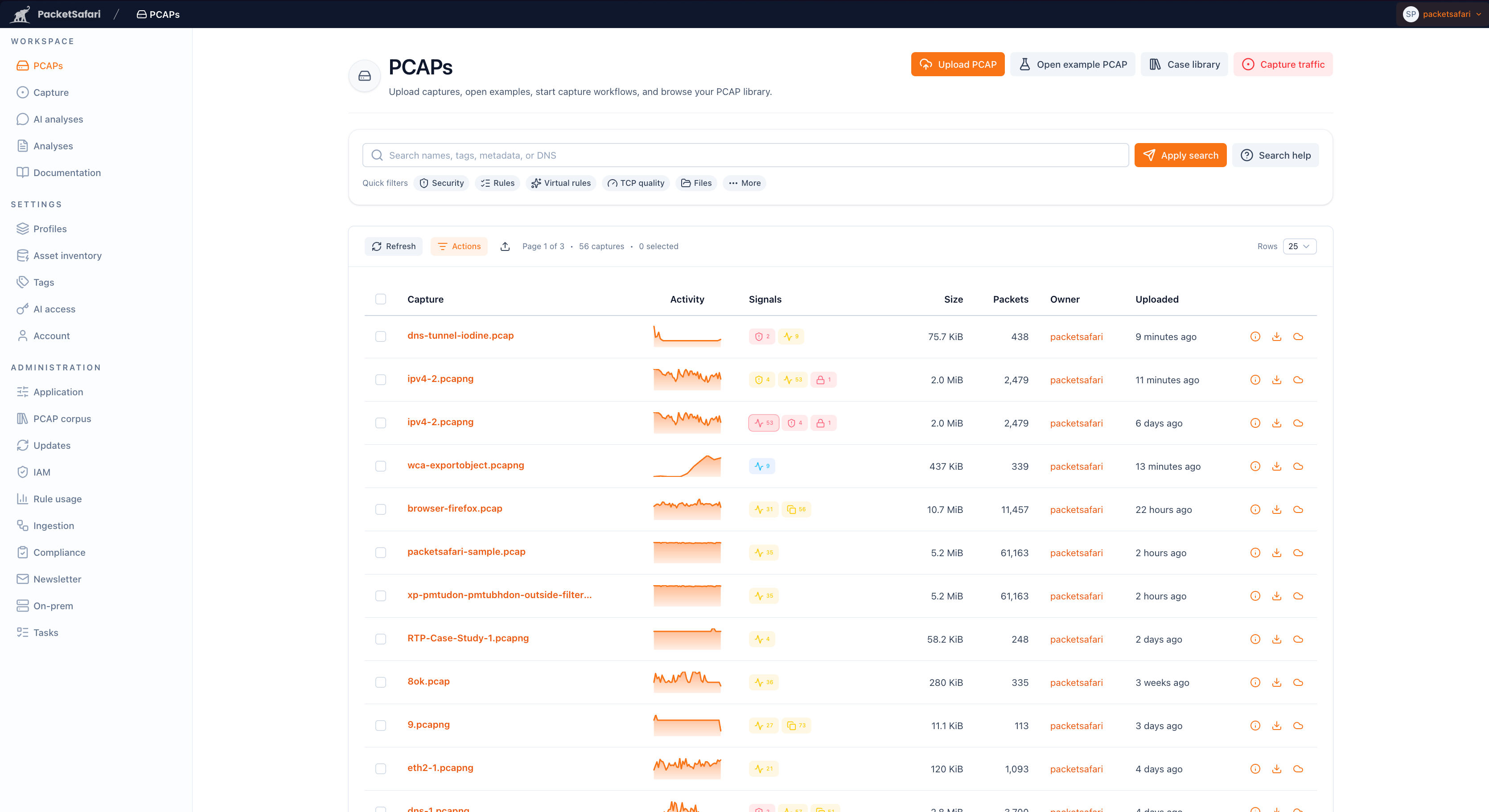Apply the Security quick filter
Viewport: 1489px width, 812px height.
(x=442, y=183)
